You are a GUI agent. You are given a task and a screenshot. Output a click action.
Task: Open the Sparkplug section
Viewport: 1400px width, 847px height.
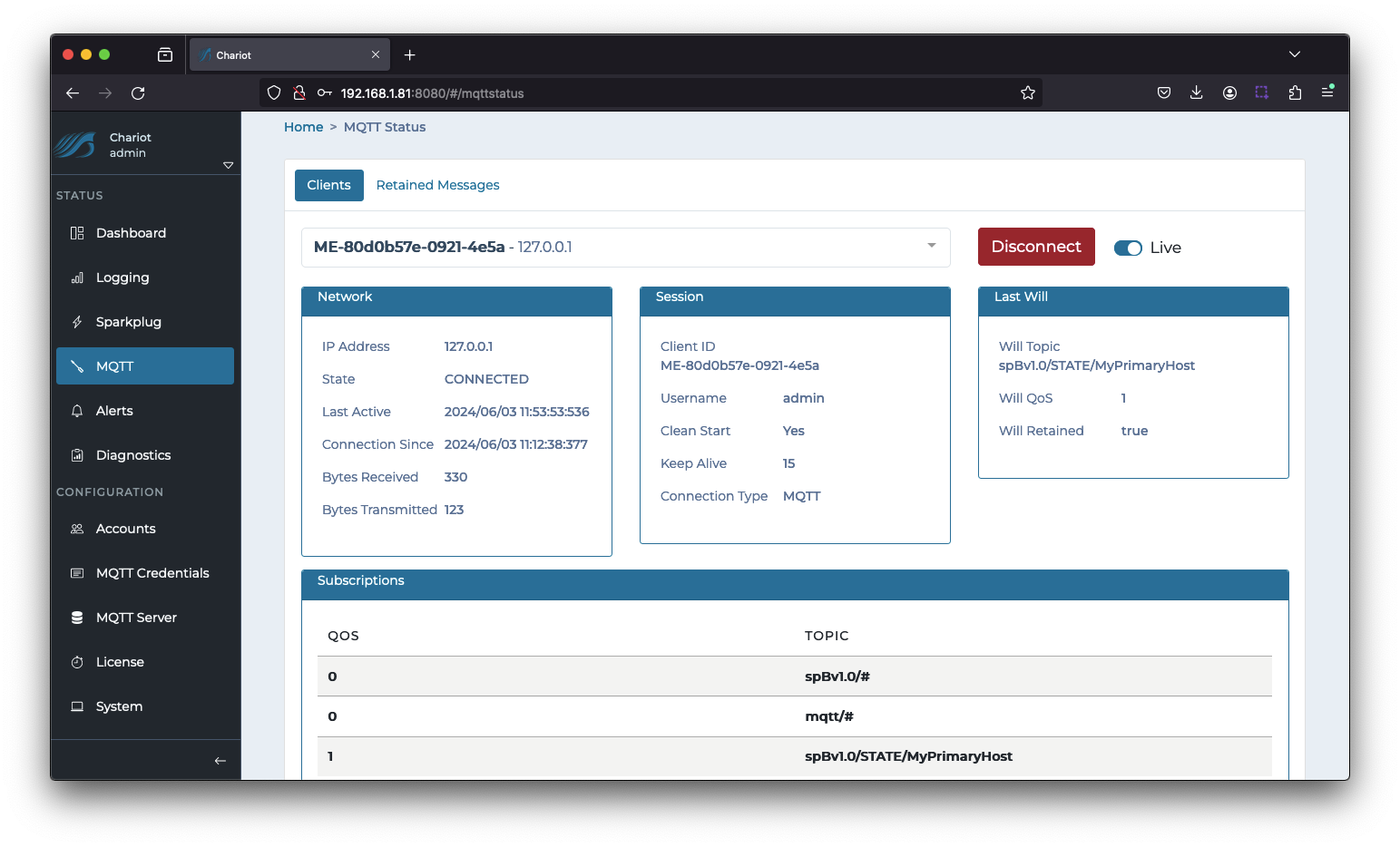(x=144, y=322)
